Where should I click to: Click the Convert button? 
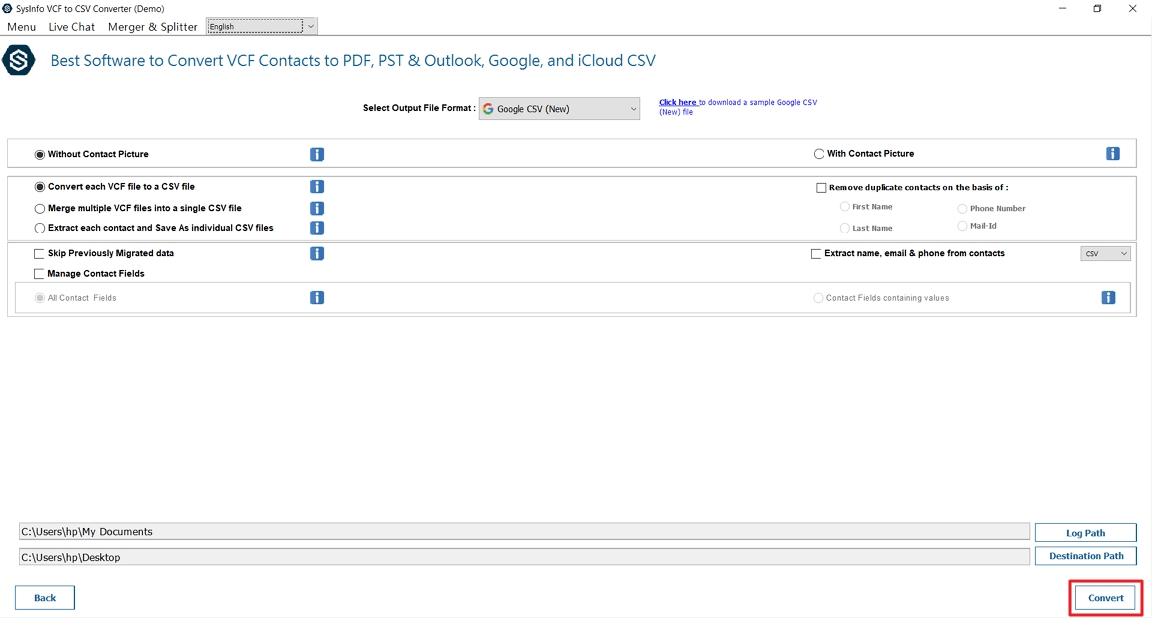[1106, 598]
